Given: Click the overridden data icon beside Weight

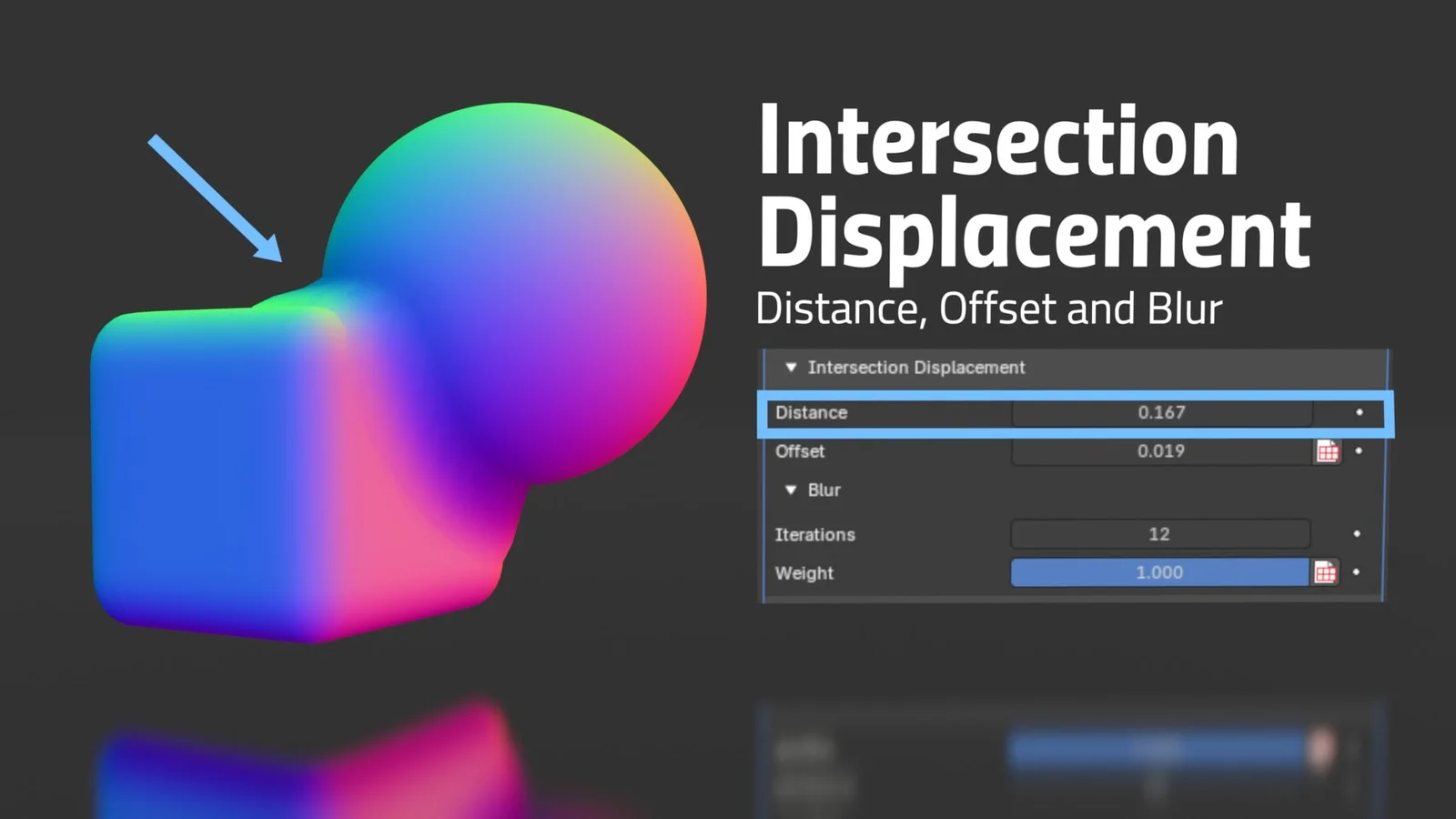Looking at the screenshot, I should [1328, 572].
